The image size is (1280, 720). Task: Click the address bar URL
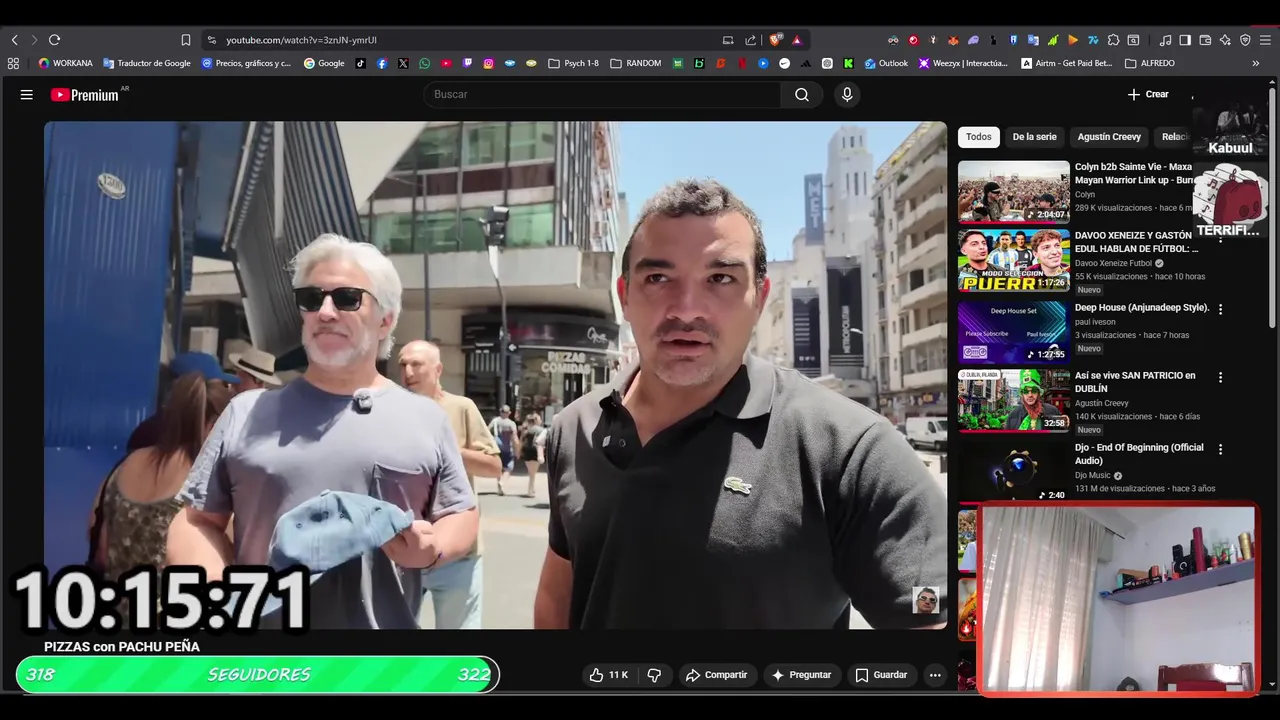coord(301,40)
